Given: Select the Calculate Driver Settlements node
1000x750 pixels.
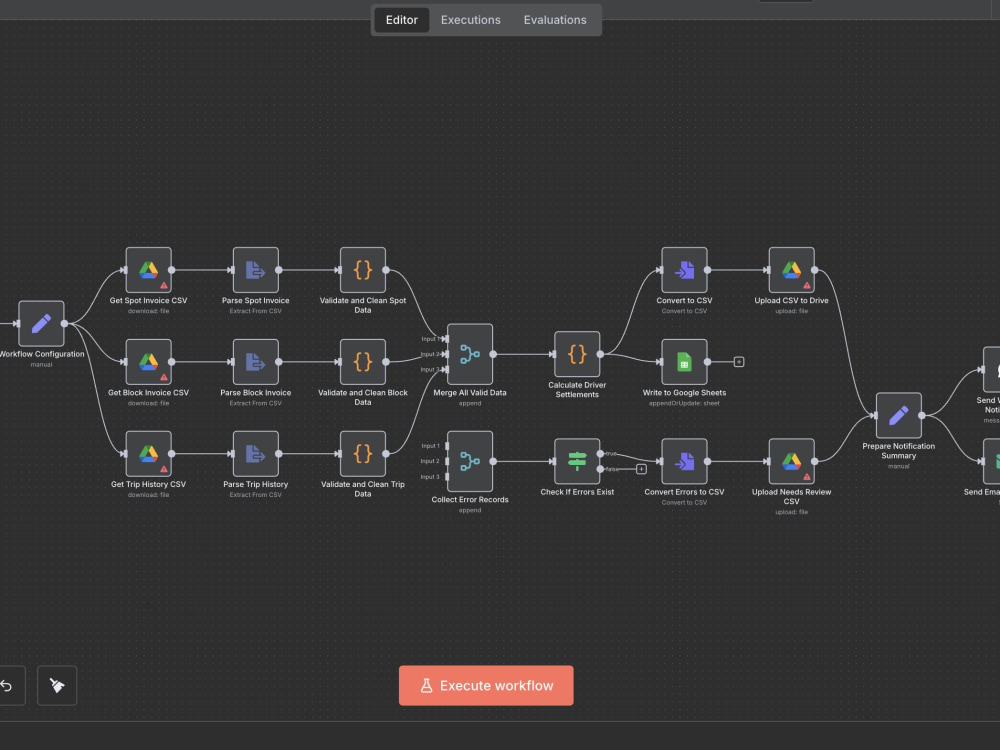Looking at the screenshot, I should click(577, 354).
